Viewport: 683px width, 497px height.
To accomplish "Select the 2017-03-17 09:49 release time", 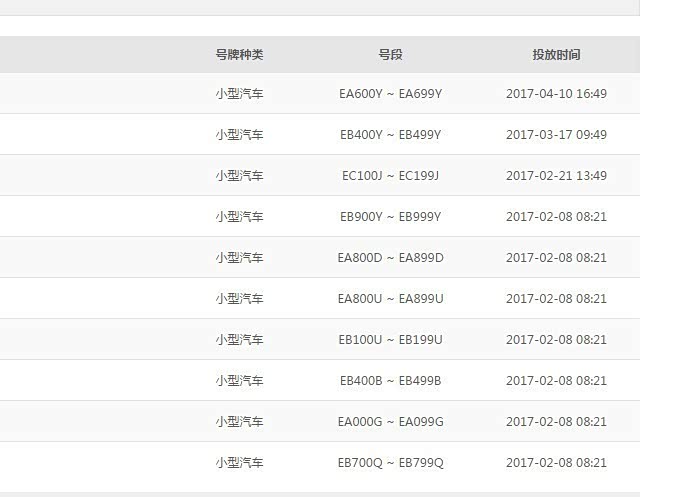I will (x=556, y=135).
